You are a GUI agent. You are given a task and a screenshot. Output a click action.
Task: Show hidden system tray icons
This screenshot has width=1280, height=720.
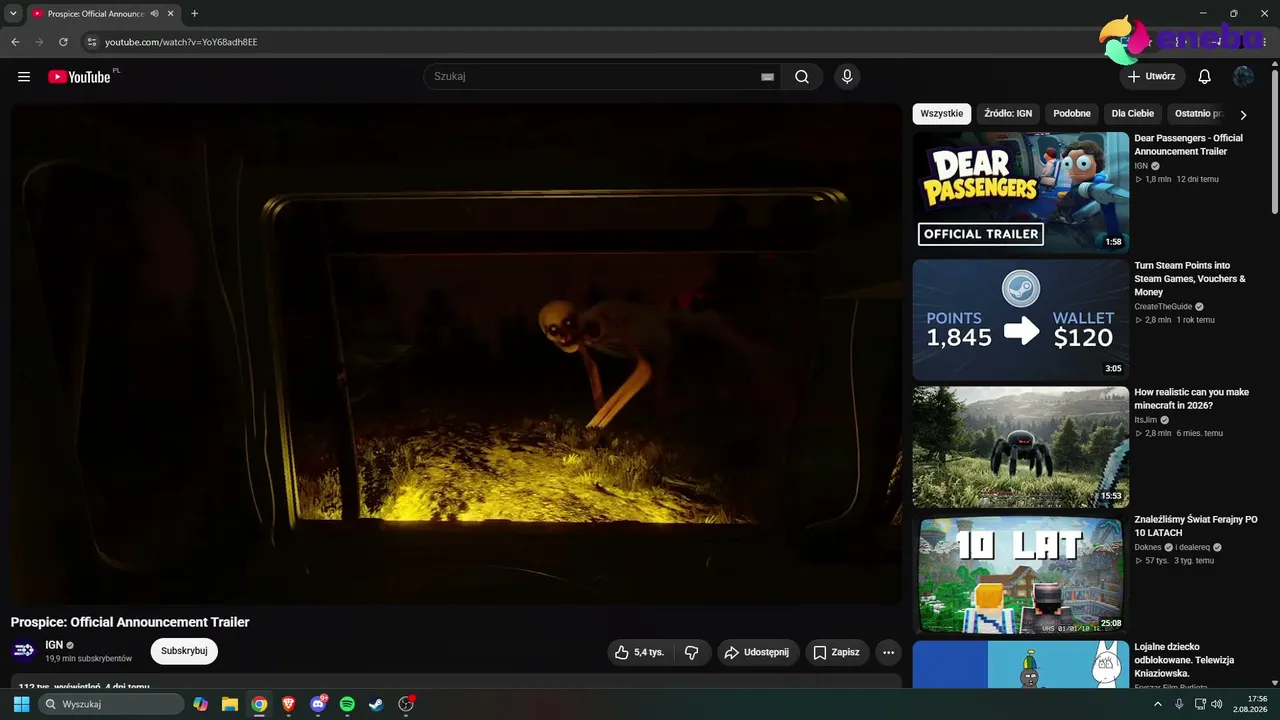coord(1158,704)
